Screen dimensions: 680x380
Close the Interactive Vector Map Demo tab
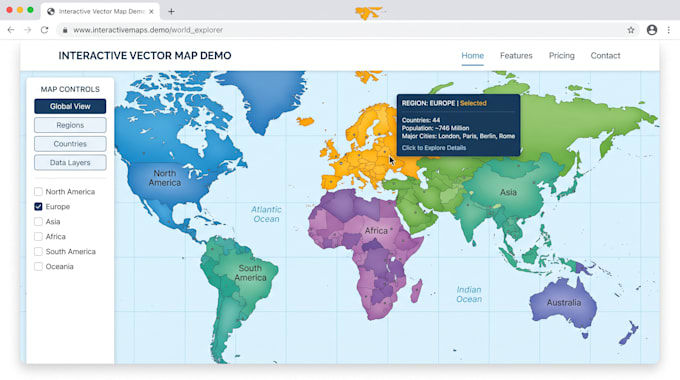click(x=151, y=12)
